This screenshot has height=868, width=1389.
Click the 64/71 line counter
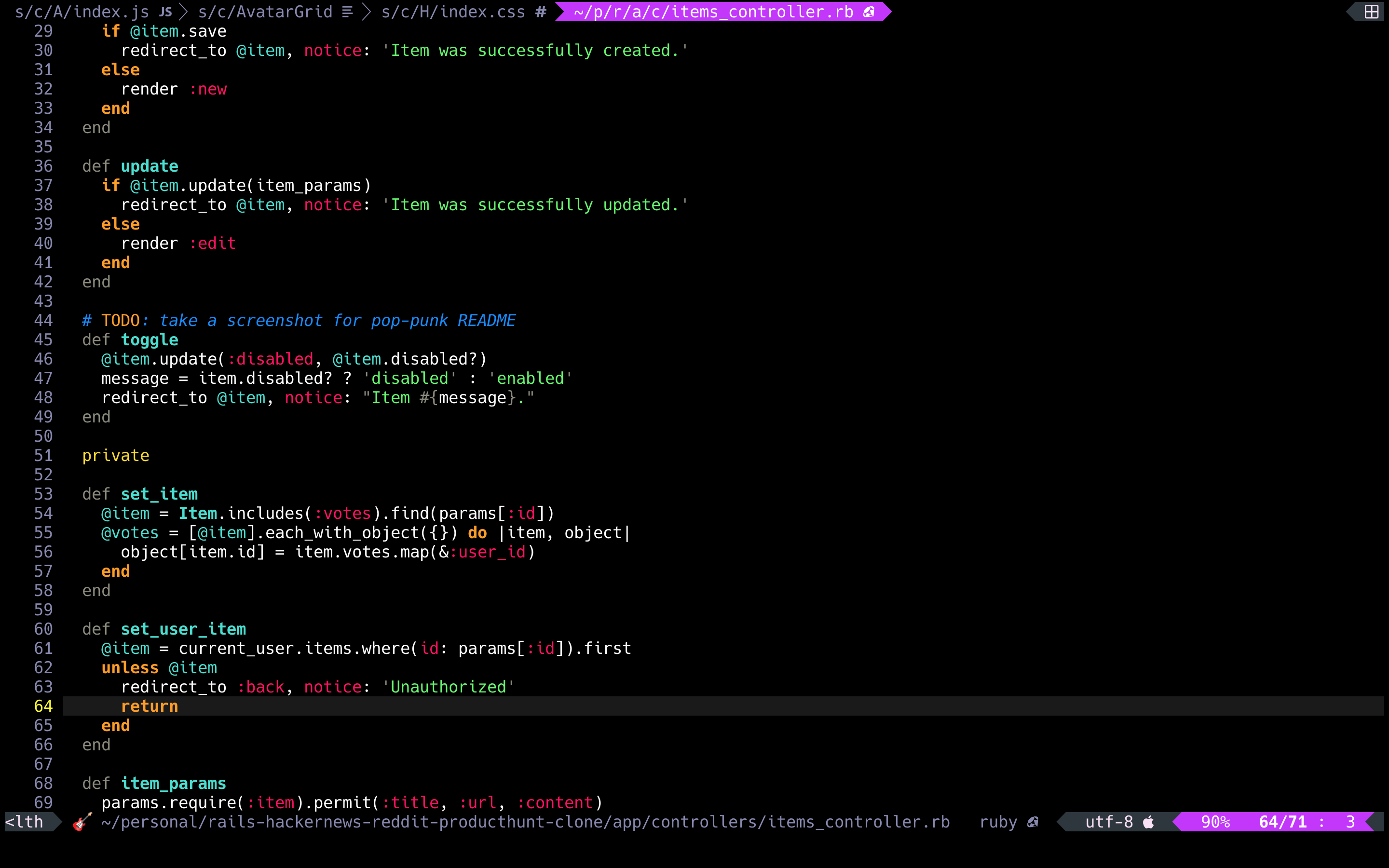coord(1283,822)
